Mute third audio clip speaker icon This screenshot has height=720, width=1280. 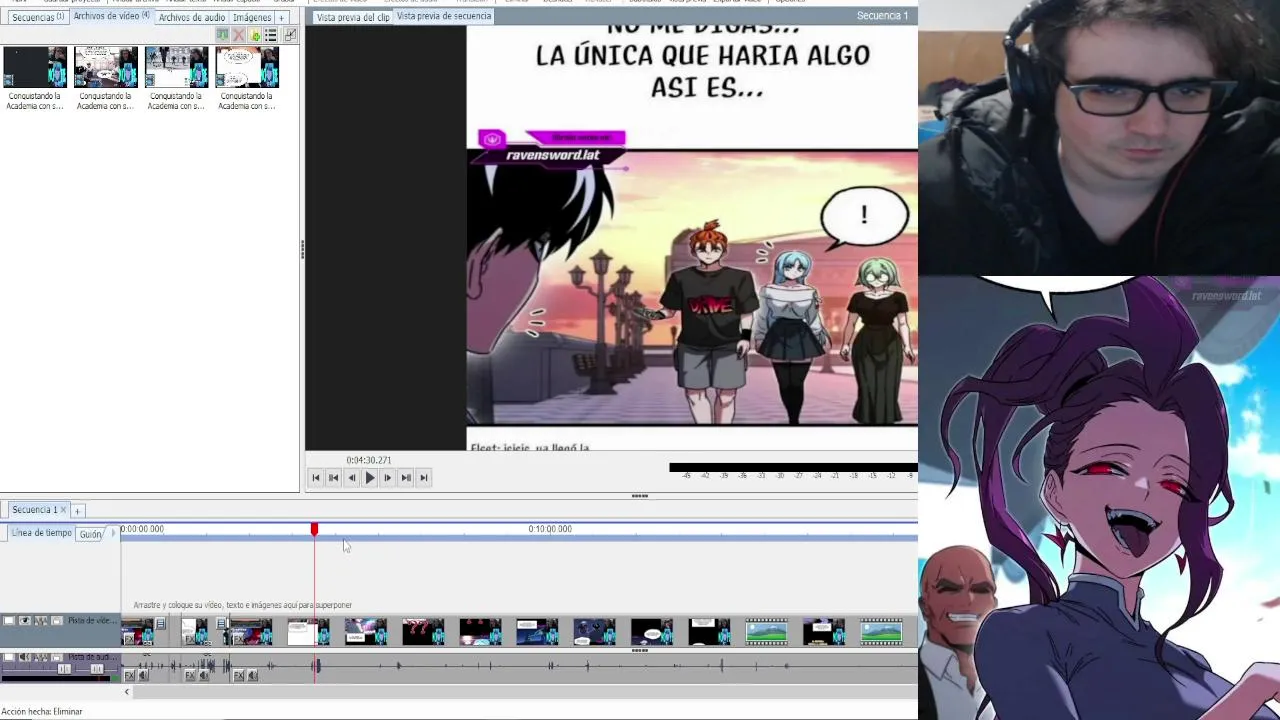[253, 676]
